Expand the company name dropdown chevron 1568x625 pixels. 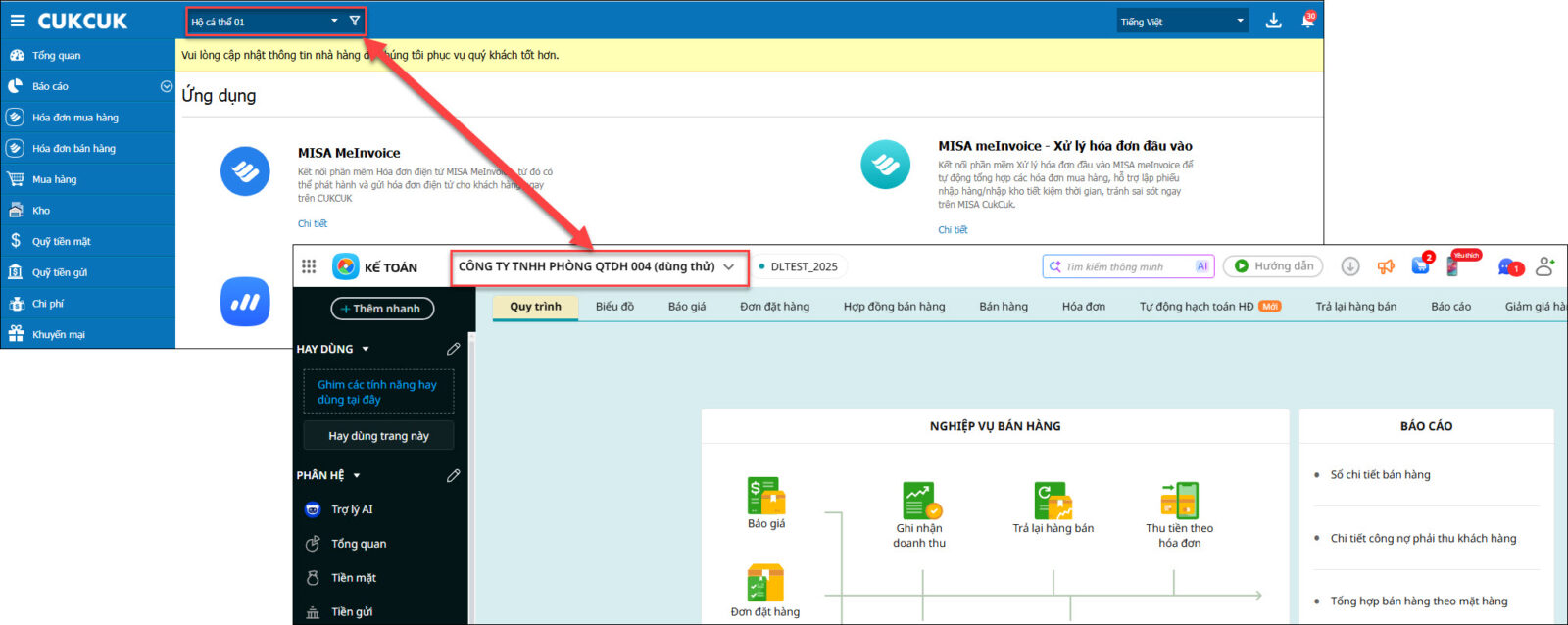[729, 266]
